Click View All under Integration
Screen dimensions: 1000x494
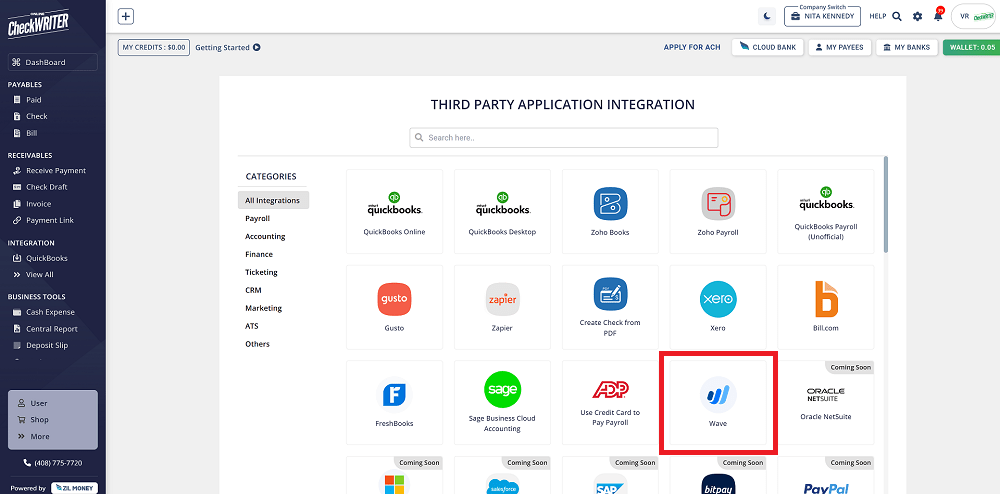click(x=34, y=275)
